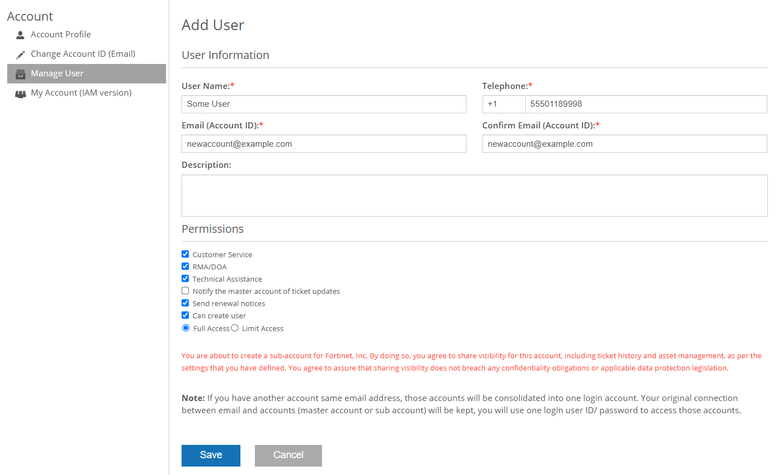This screenshot has width=779, height=475.
Task: Click the Manage User icon in sidebar
Action: pyautogui.click(x=20, y=74)
